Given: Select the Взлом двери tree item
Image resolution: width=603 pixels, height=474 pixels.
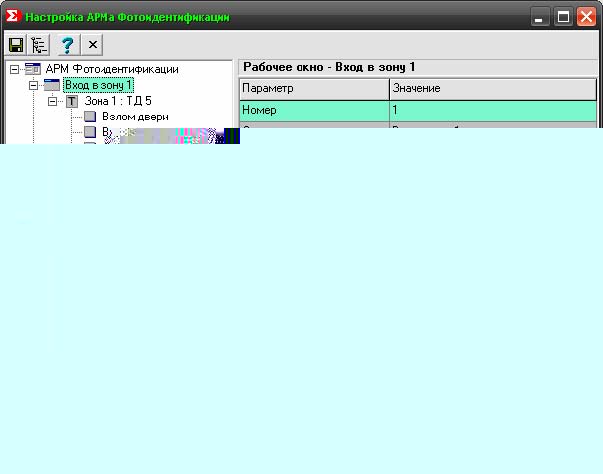Looking at the screenshot, I should (x=135, y=117).
